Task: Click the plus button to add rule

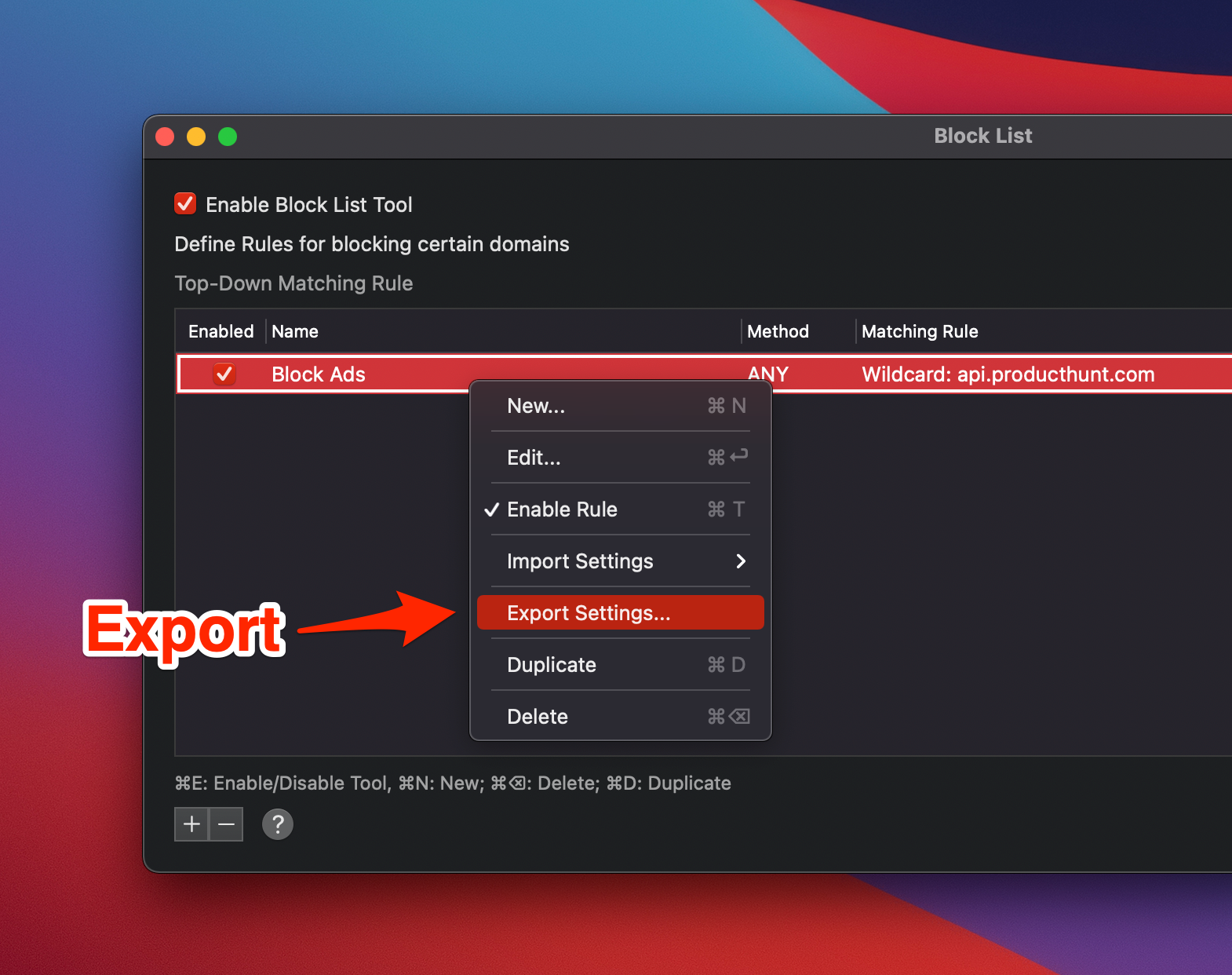Action: pyautogui.click(x=191, y=824)
